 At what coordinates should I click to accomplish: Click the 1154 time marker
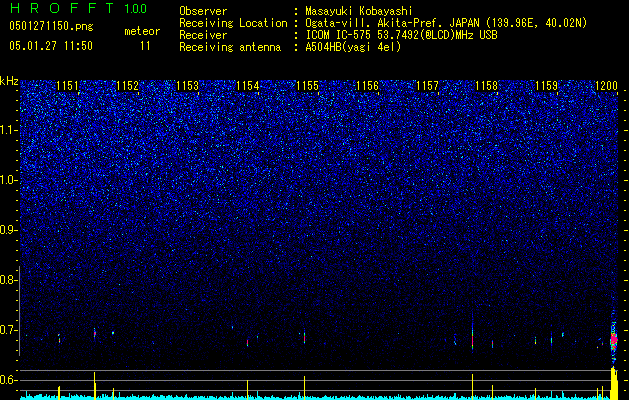[x=248, y=86]
